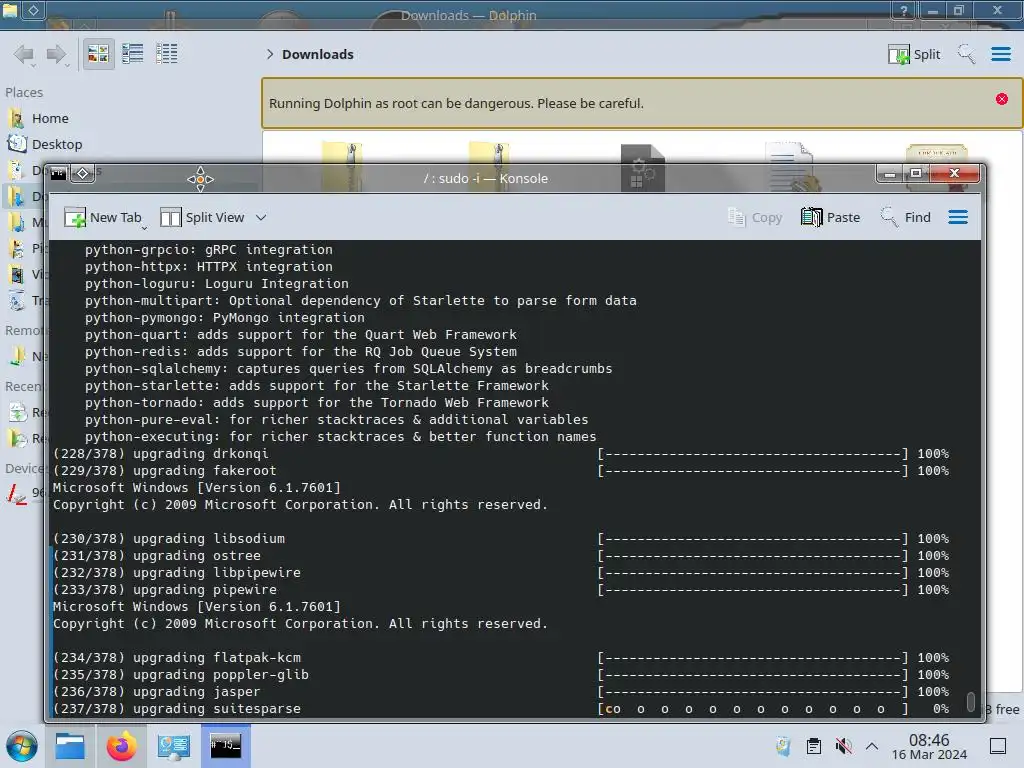Screen dimensions: 1024x768
Task: Click Split View in Konsole
Action: pyautogui.click(x=202, y=217)
